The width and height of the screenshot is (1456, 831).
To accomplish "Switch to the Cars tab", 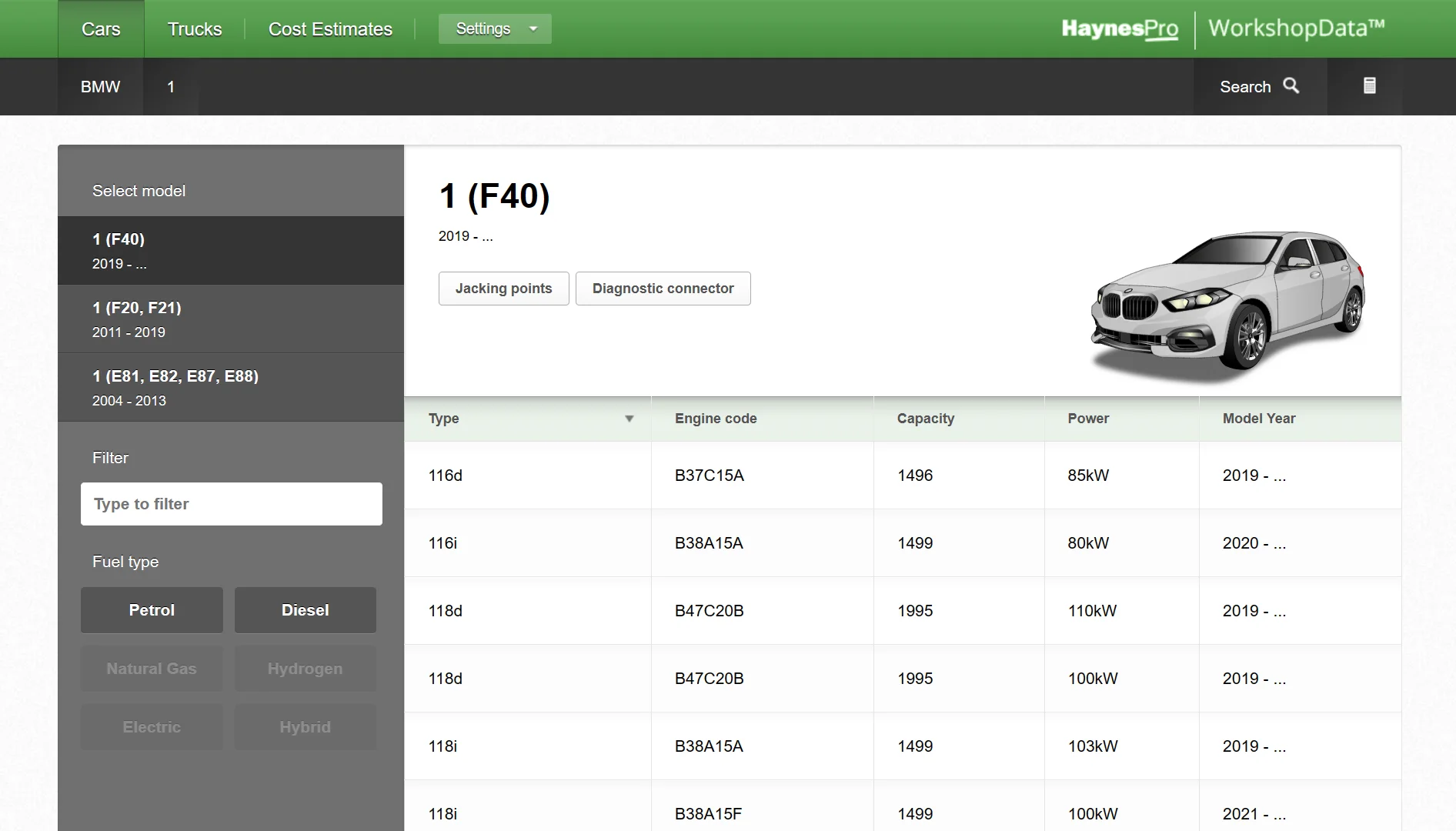I will 101,29.
